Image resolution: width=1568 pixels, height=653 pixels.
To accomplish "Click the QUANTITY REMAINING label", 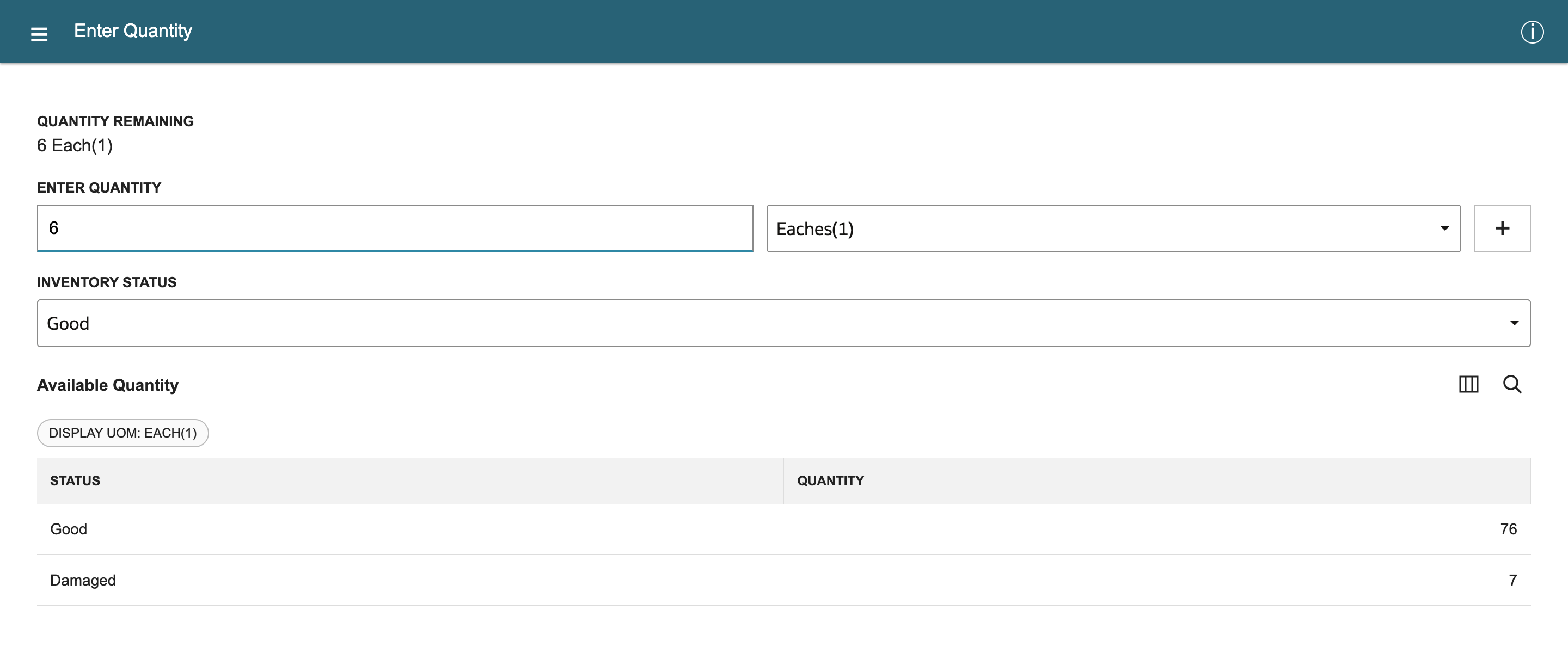I will [115, 121].
